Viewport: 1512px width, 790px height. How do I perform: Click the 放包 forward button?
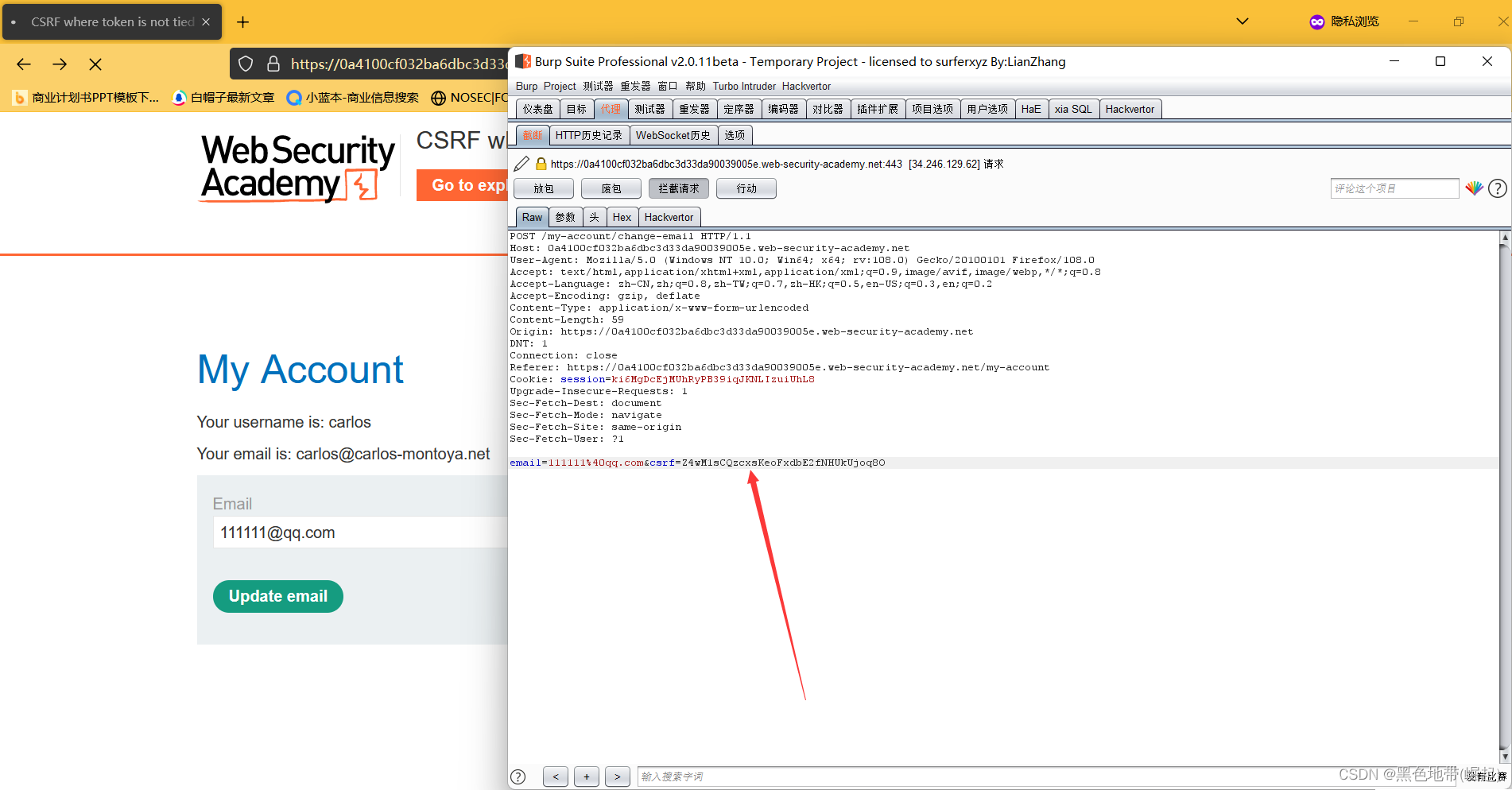pyautogui.click(x=544, y=188)
